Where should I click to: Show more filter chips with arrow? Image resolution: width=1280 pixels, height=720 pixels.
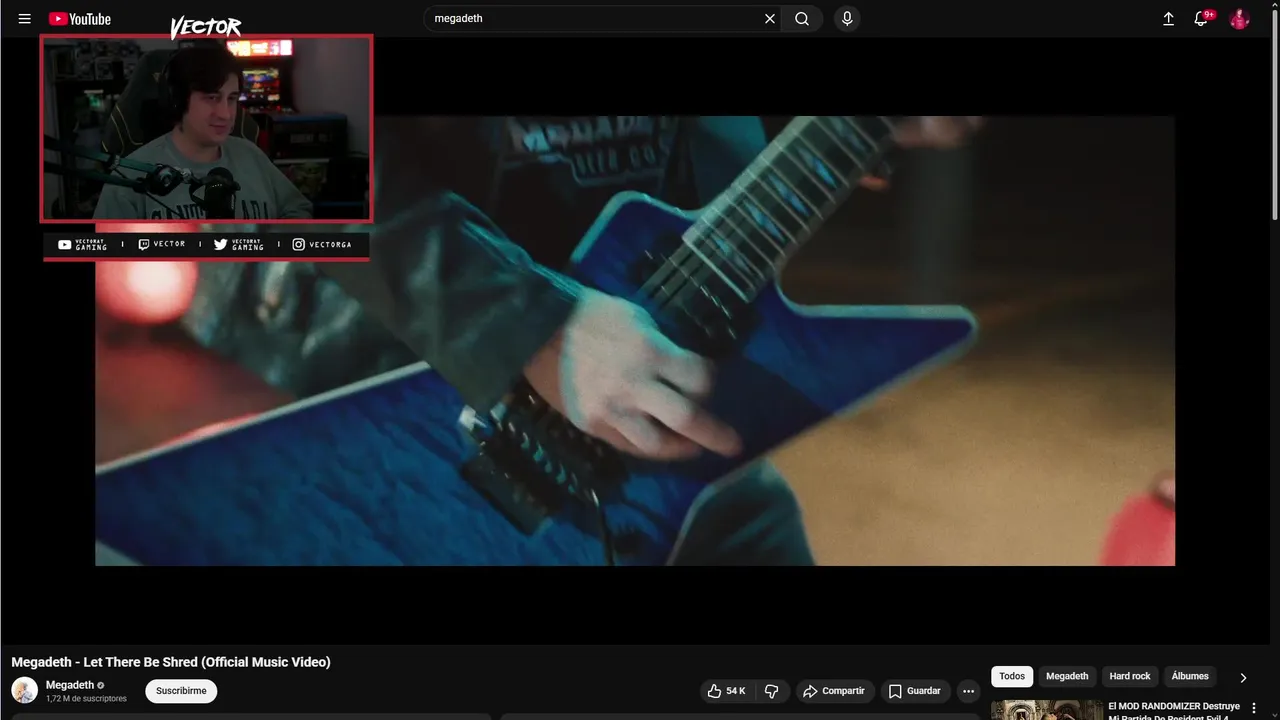click(x=1243, y=678)
